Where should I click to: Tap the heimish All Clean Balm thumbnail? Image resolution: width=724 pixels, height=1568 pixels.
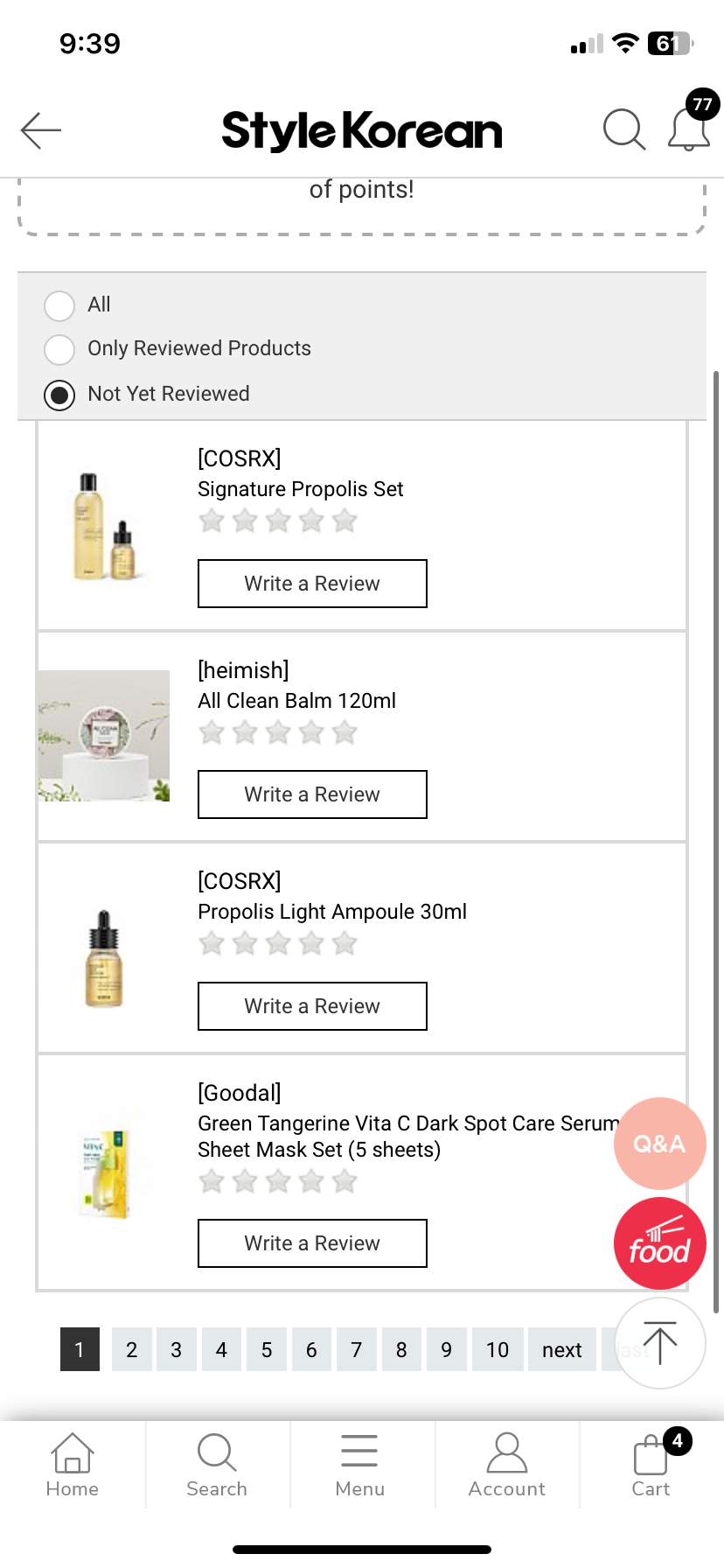click(104, 735)
